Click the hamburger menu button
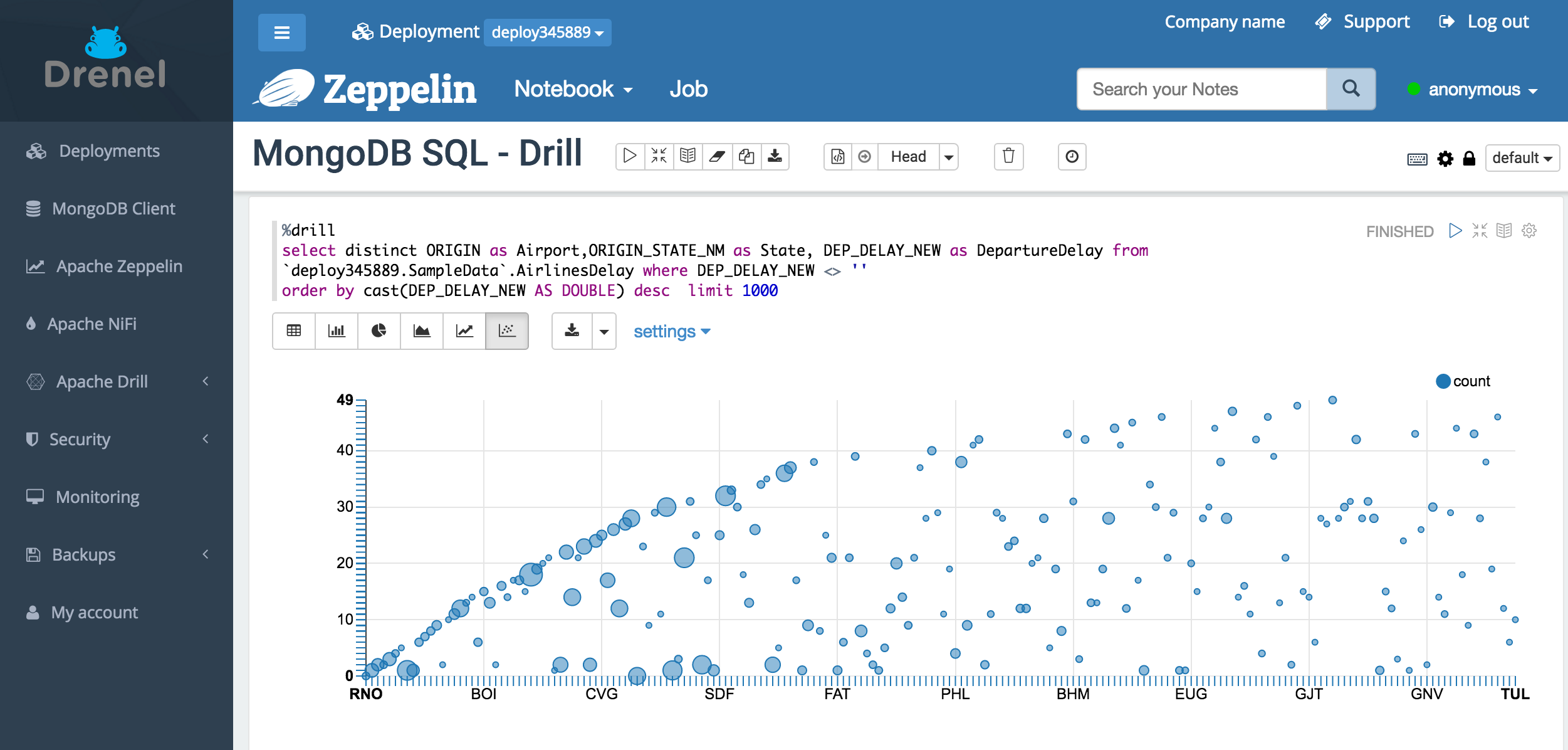 coord(282,32)
